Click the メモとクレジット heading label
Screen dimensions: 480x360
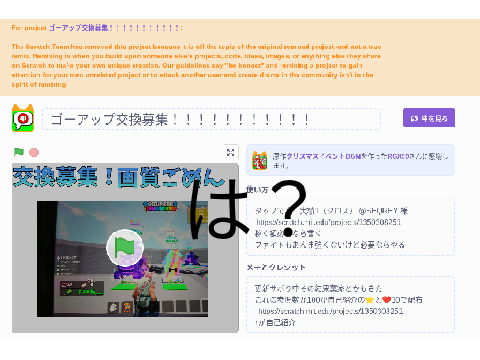(x=276, y=267)
